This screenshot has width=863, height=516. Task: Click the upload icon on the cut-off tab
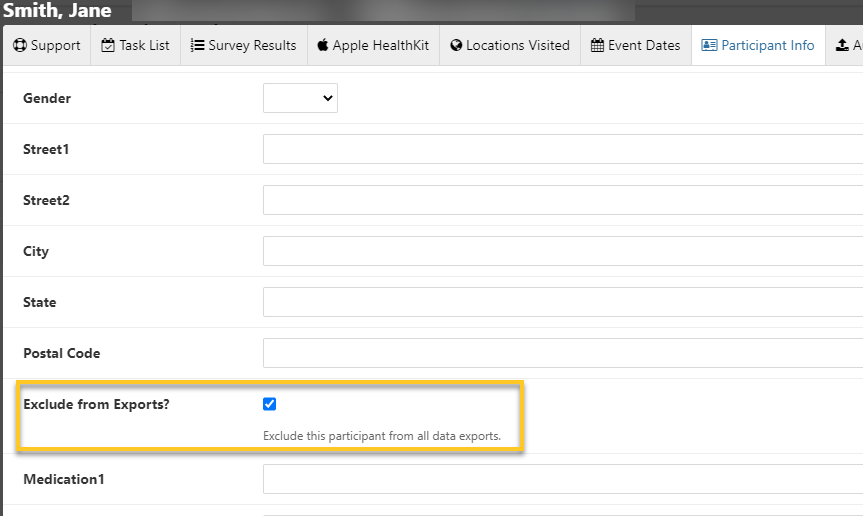[844, 46]
